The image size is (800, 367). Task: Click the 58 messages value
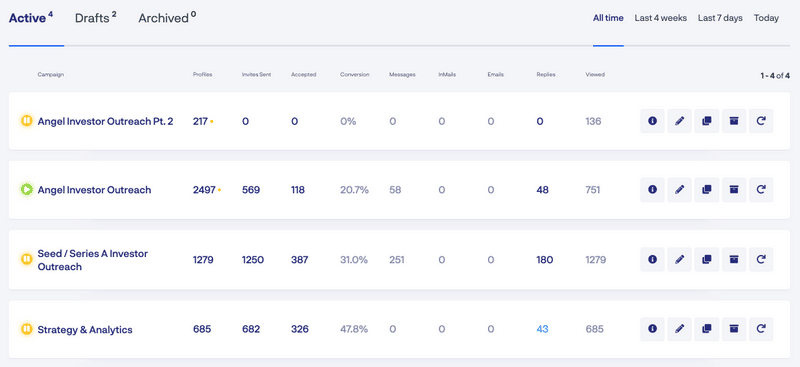[395, 190]
